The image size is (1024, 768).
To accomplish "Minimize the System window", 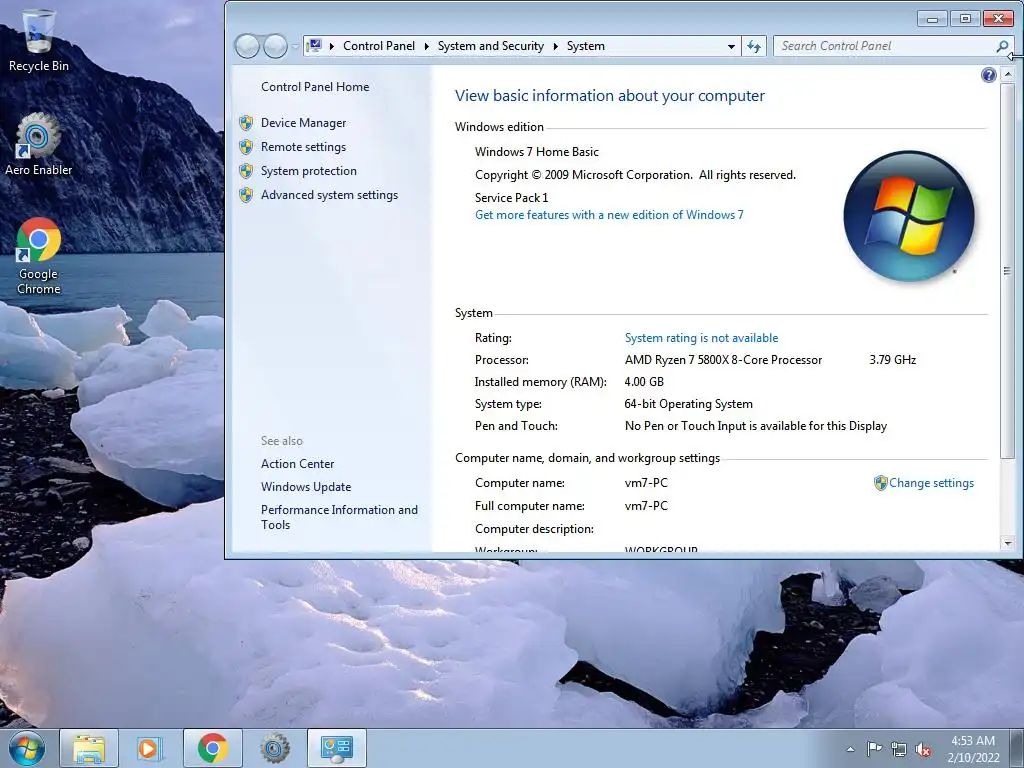I will [x=933, y=18].
